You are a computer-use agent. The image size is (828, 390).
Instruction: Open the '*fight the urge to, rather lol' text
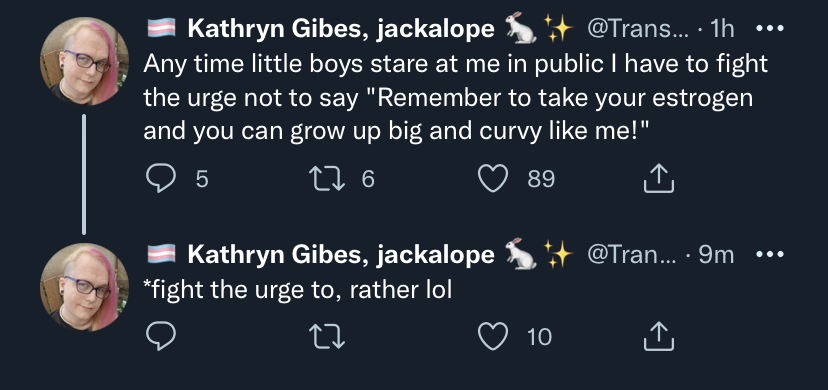[297, 290]
